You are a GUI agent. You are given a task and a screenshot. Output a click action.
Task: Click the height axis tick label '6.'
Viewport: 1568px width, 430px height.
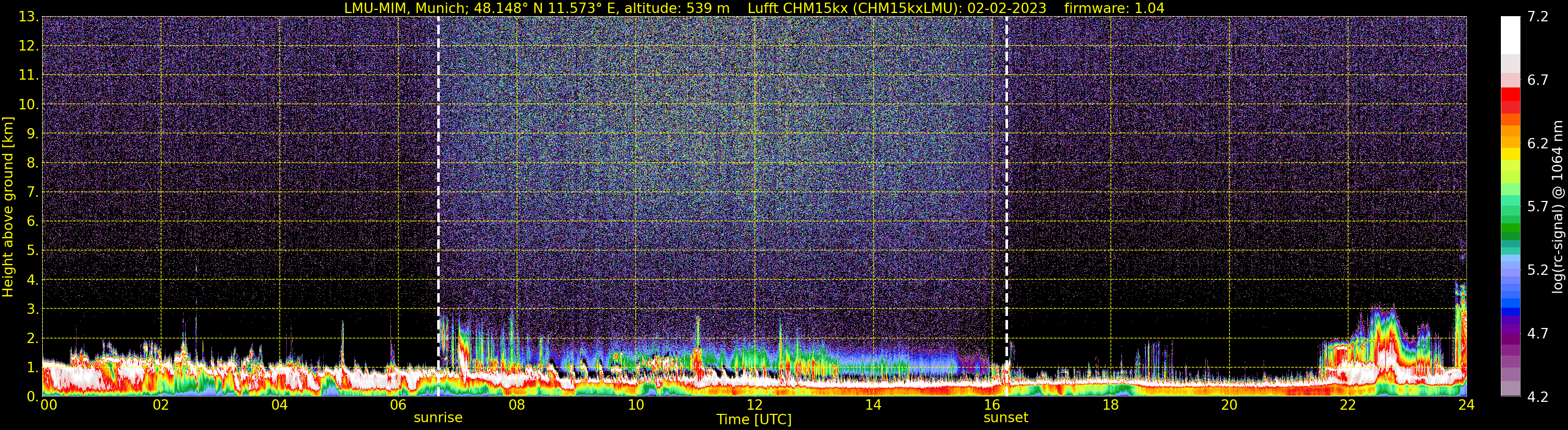point(33,221)
